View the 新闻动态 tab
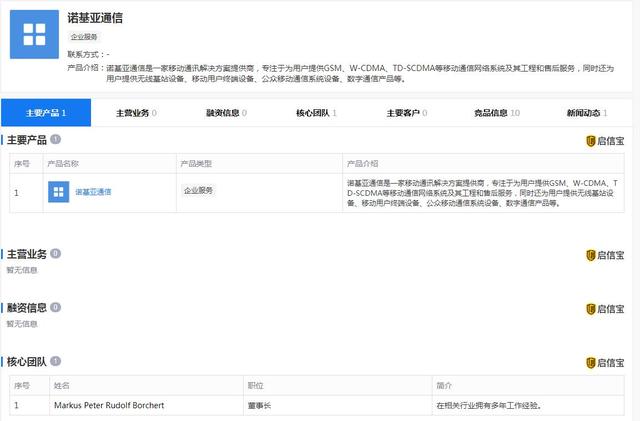The height and width of the screenshot is (421, 640). (x=587, y=113)
